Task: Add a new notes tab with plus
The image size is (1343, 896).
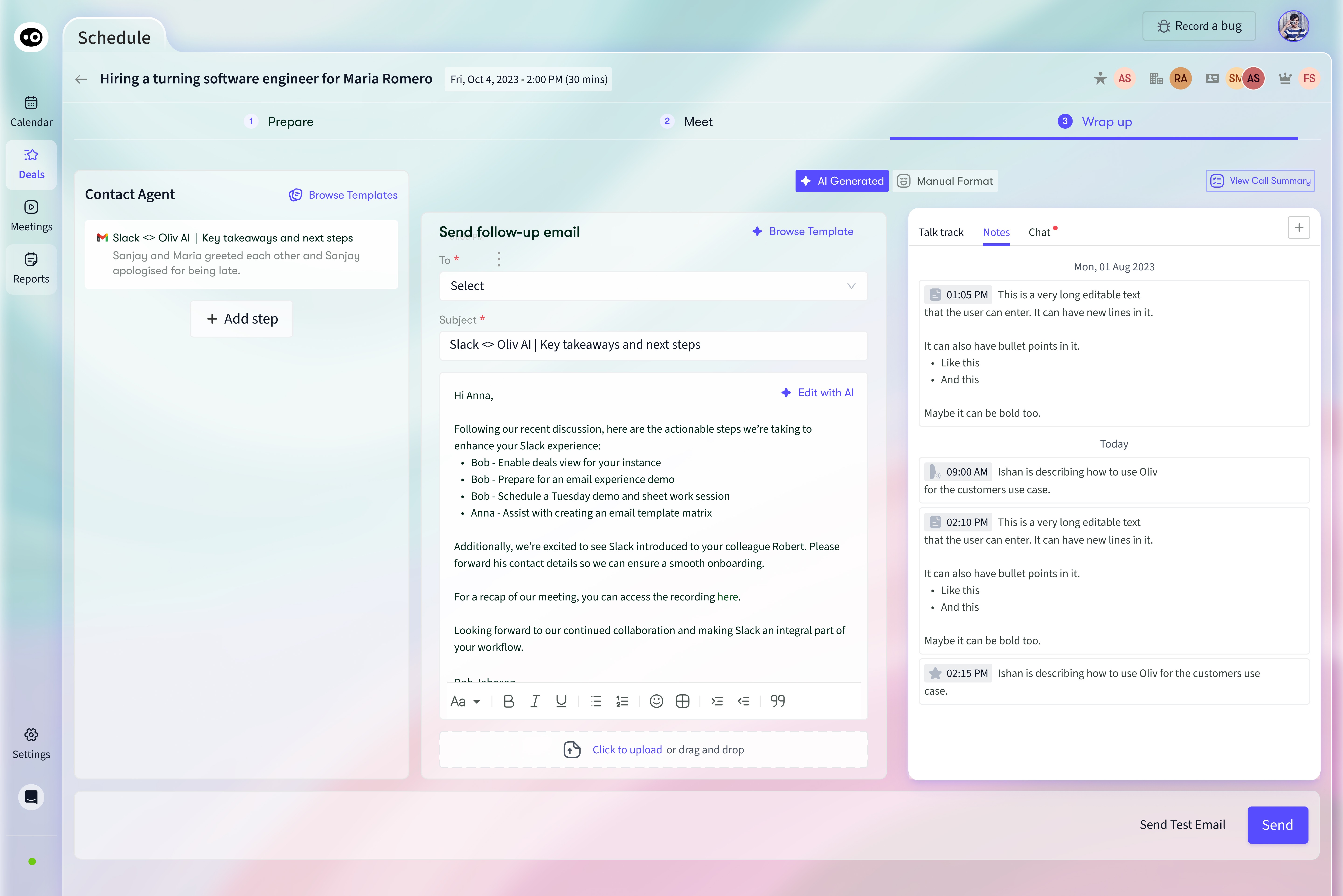Action: coord(1299,228)
